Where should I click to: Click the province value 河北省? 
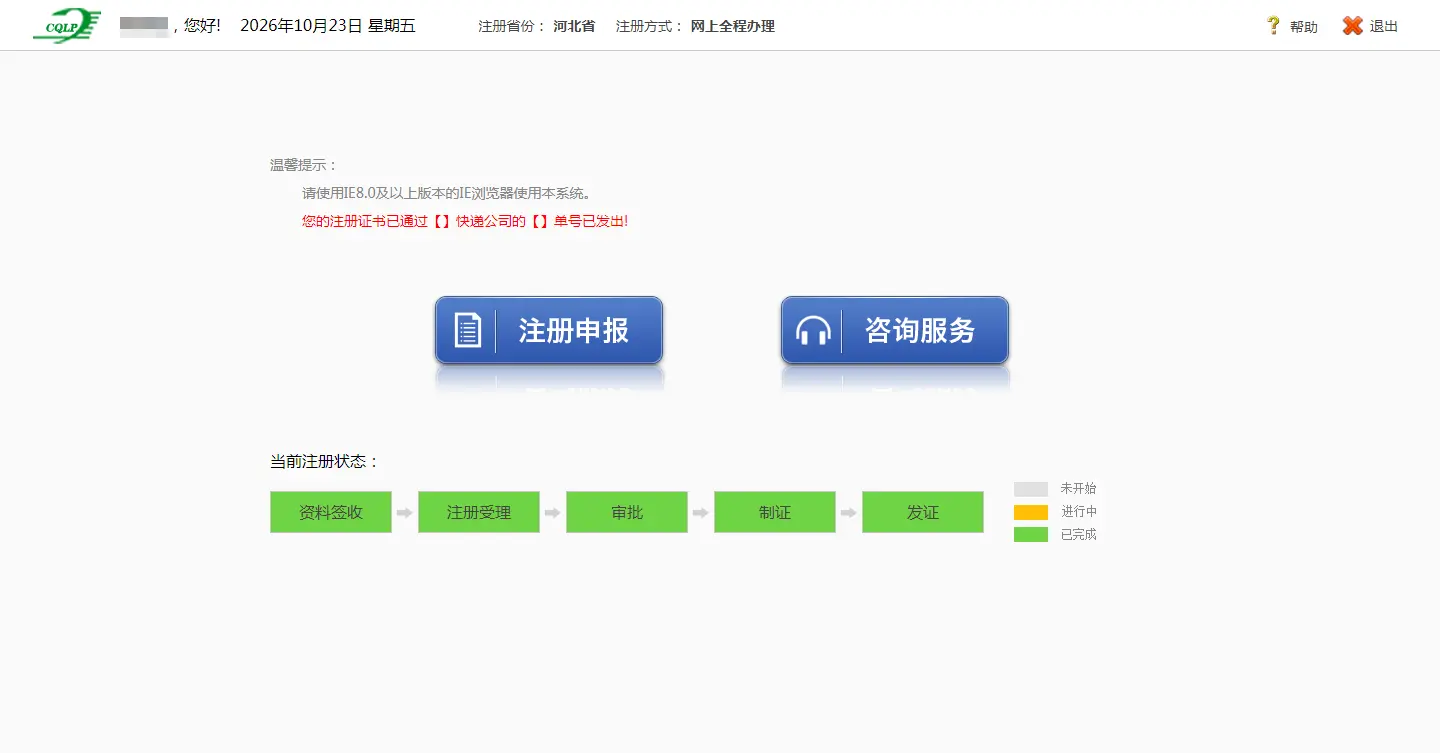click(x=574, y=26)
